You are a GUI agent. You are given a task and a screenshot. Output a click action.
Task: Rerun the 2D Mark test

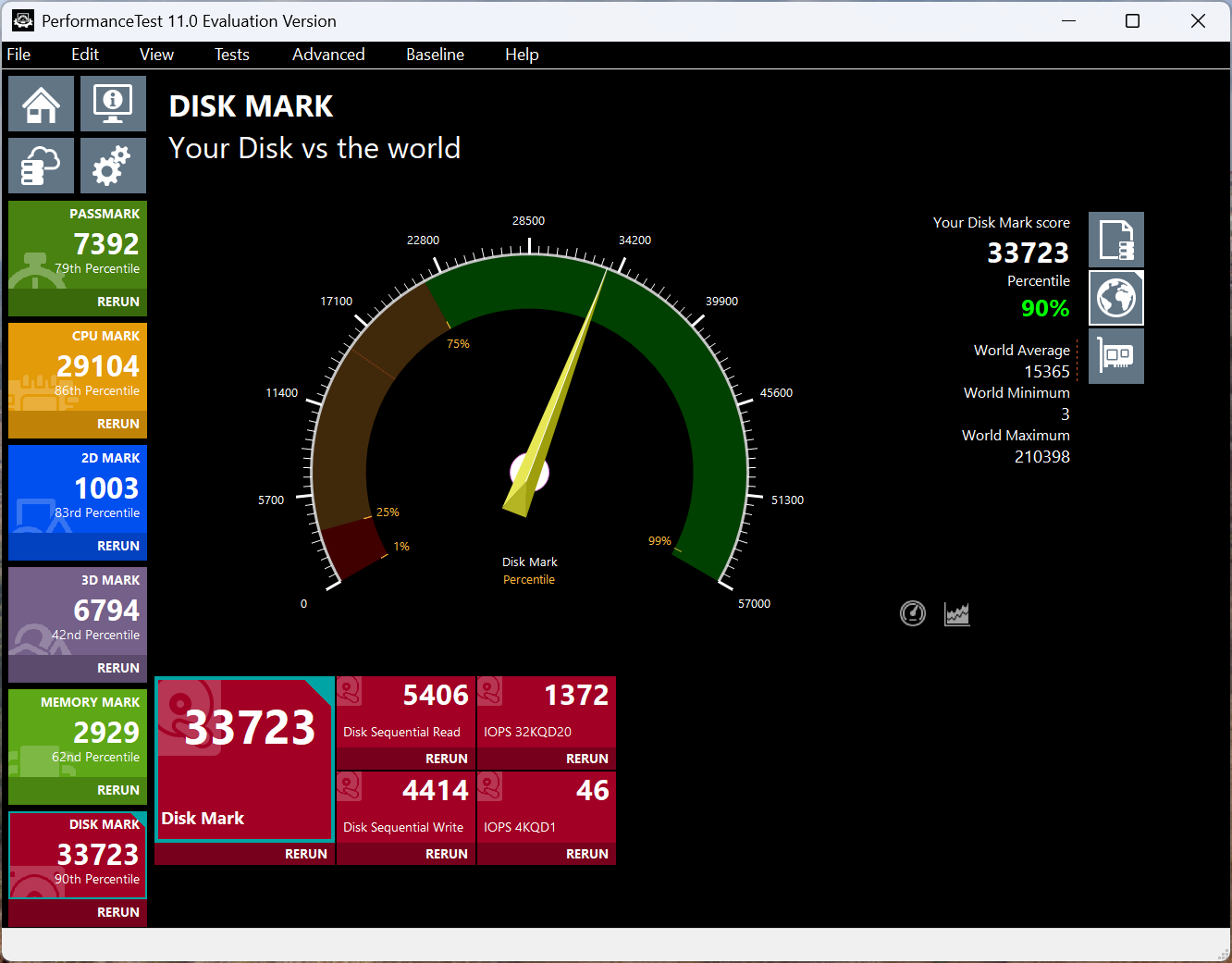118,546
